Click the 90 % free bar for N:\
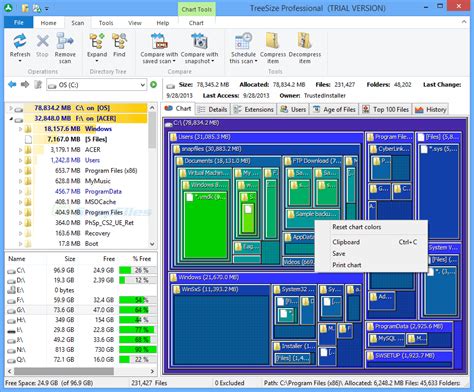Viewport: 474px width, 392px height. point(138,350)
